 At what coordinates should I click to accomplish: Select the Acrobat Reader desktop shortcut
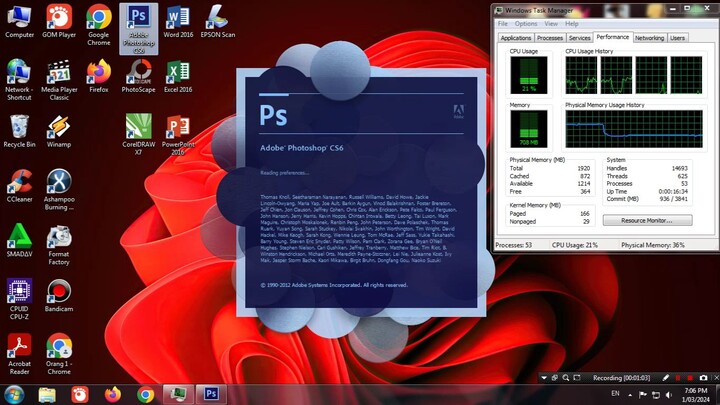19,354
